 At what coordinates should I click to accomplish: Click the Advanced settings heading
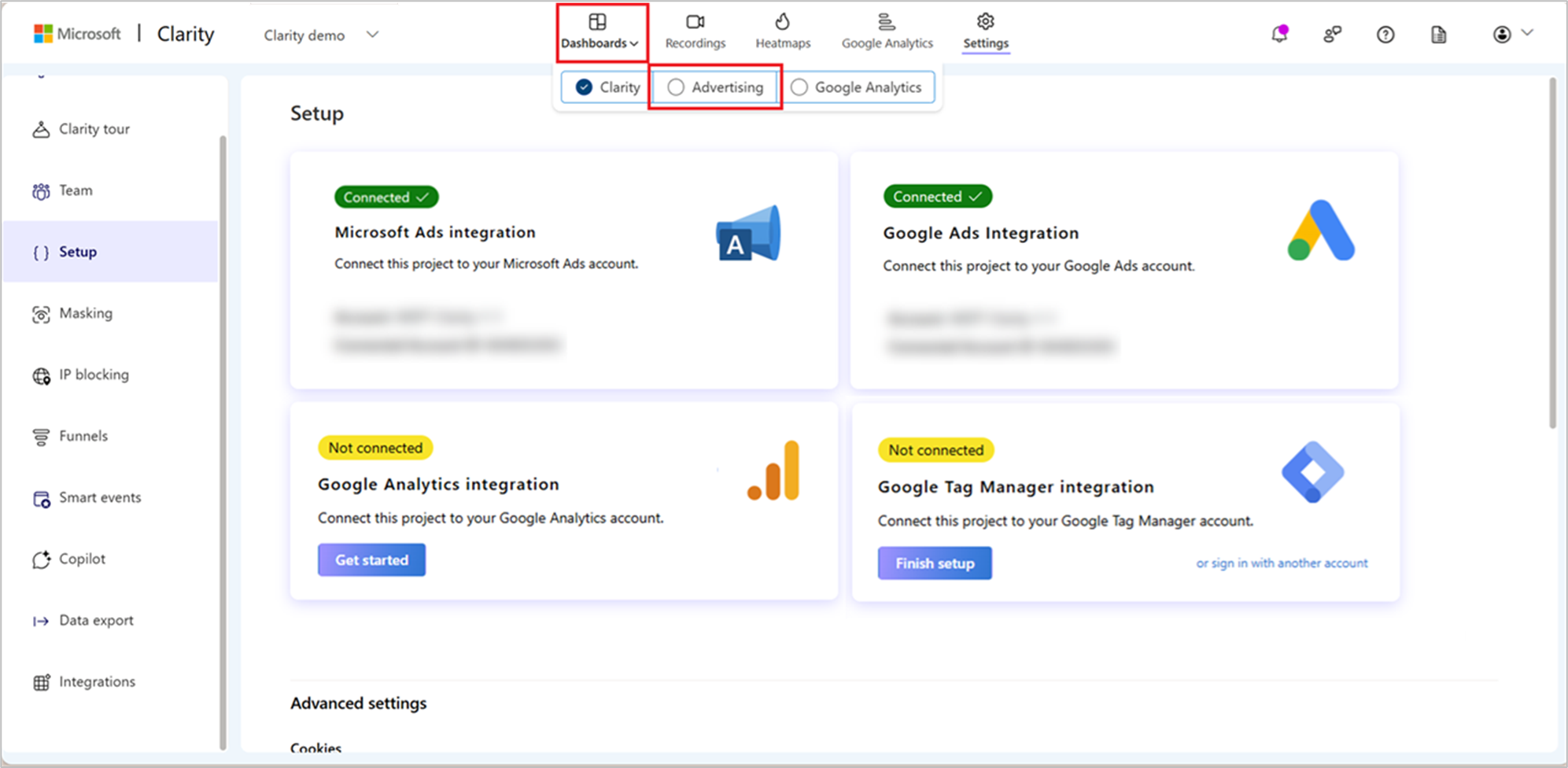click(359, 703)
